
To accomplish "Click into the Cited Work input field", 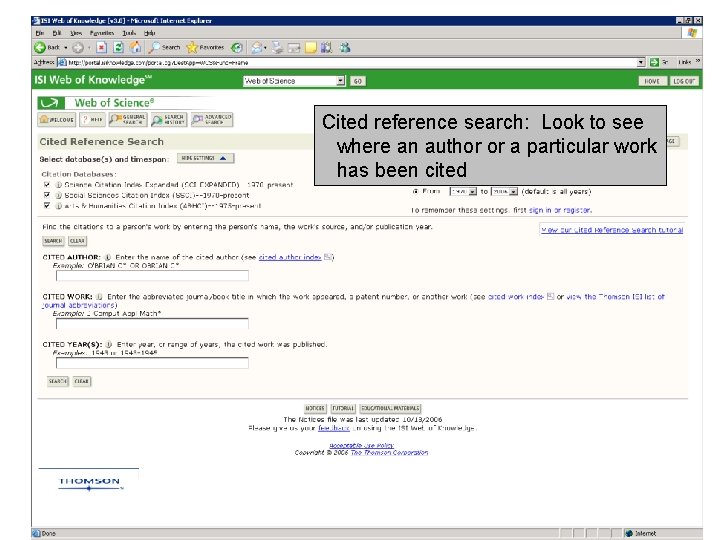I will click(152, 323).
